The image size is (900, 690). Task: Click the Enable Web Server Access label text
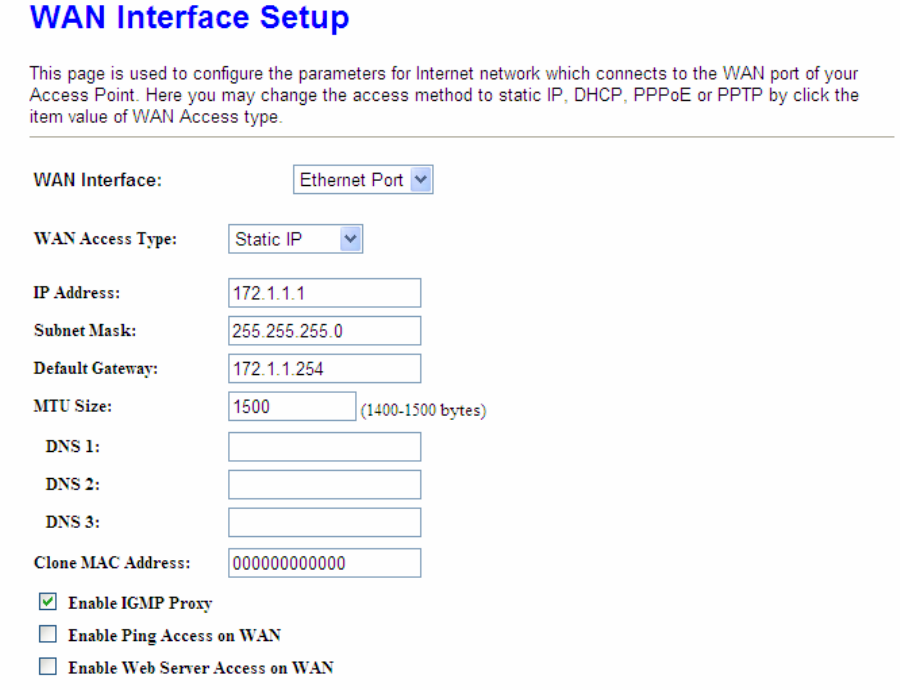[x=201, y=668]
